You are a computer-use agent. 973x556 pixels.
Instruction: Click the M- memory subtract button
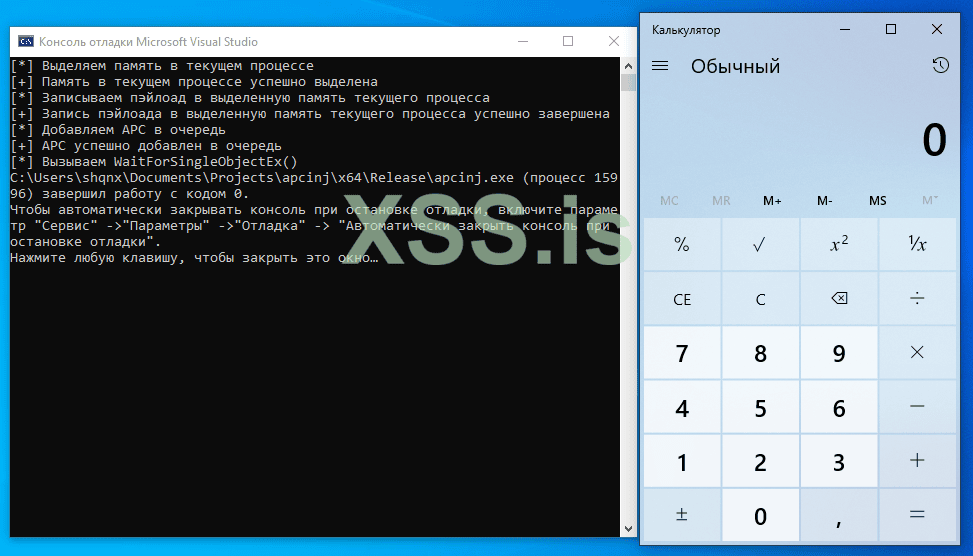[x=825, y=200]
